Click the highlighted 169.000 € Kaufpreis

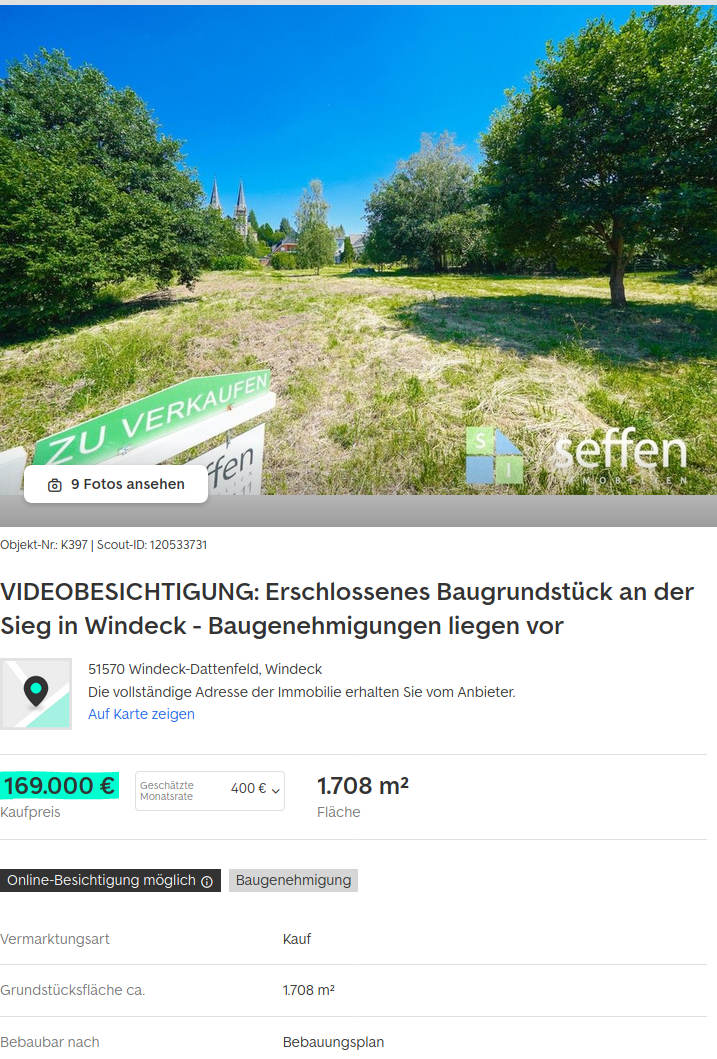[x=59, y=785]
